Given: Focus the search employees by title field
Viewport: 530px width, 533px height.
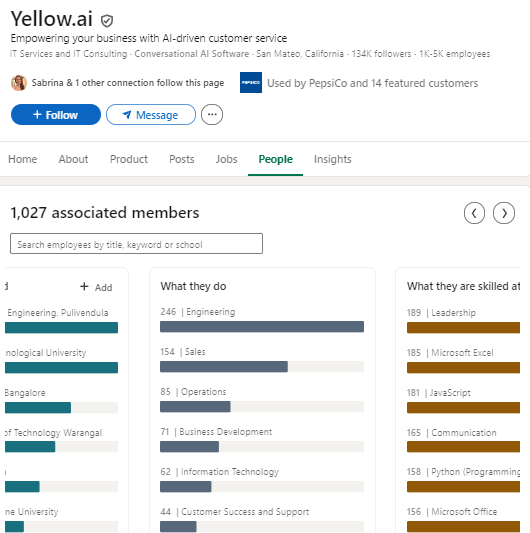Looking at the screenshot, I should pyautogui.click(x=136, y=244).
